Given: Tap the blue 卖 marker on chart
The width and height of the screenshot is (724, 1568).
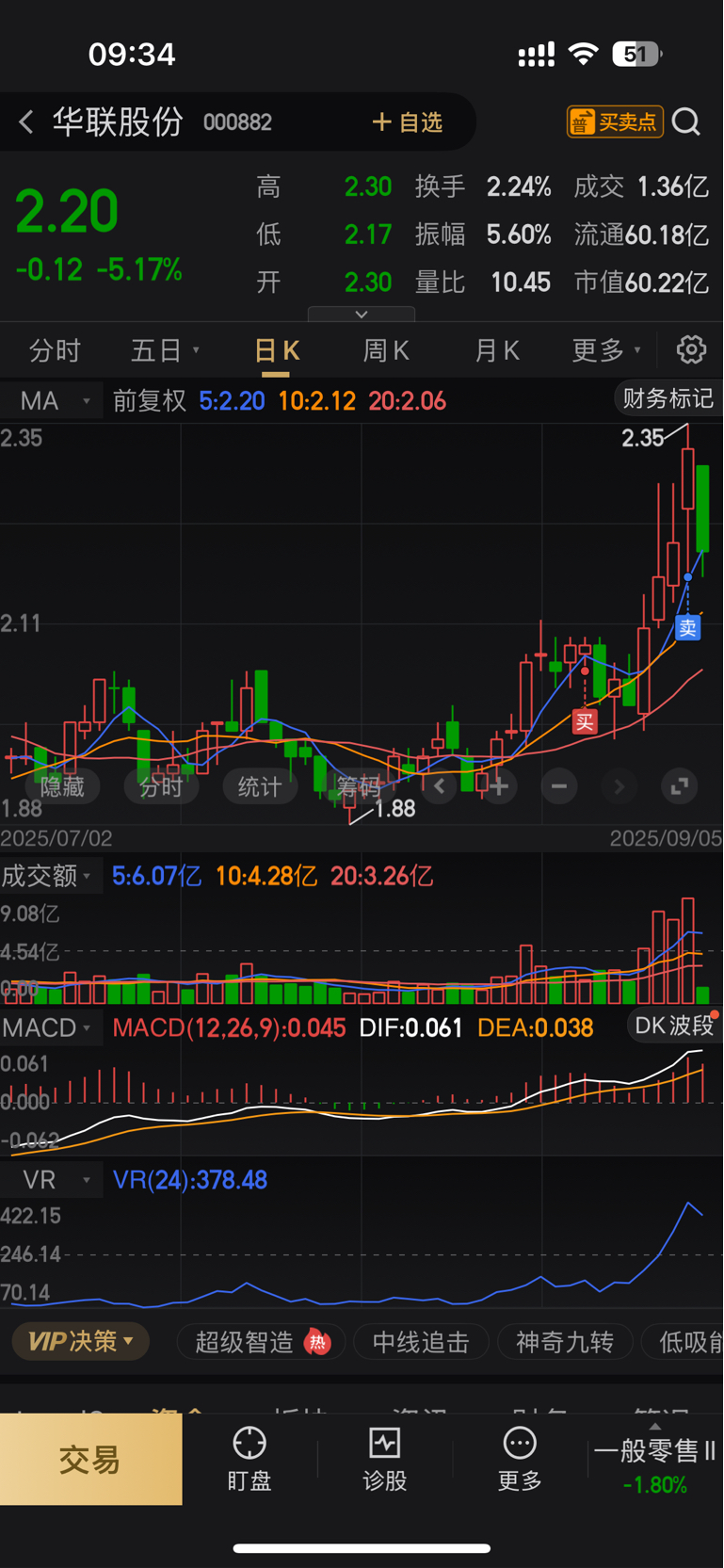Looking at the screenshot, I should (687, 627).
